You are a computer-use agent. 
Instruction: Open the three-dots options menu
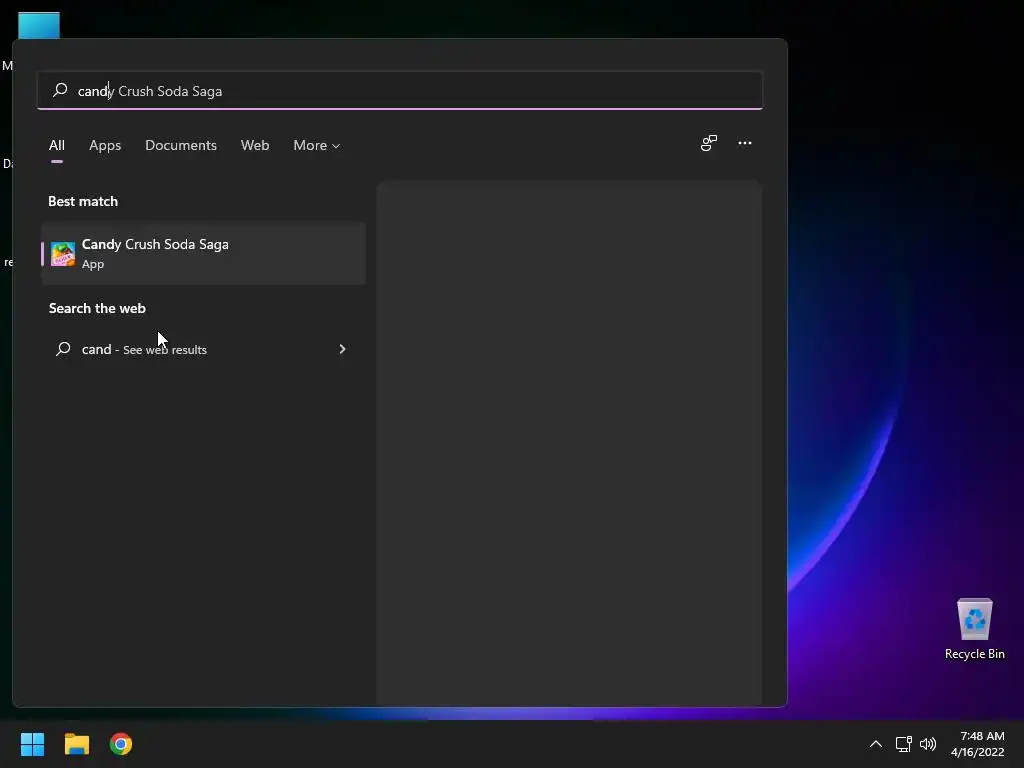(744, 143)
